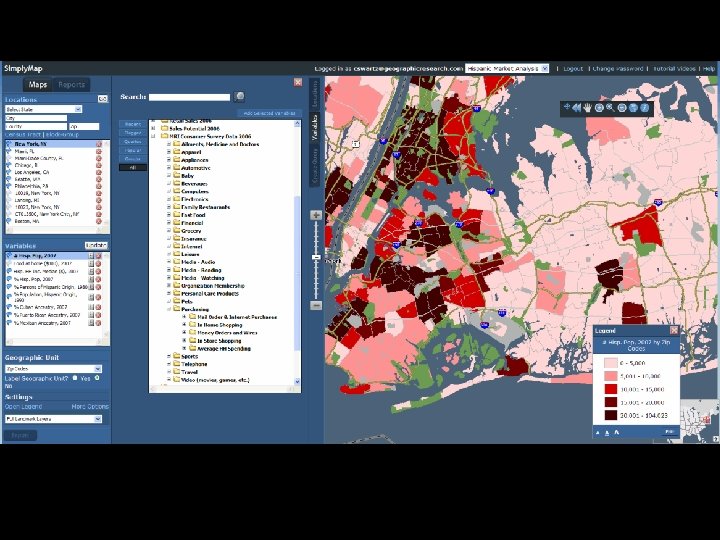Click the zoom in circle tool on the map toolbar
The image size is (720, 540).
tap(599, 108)
